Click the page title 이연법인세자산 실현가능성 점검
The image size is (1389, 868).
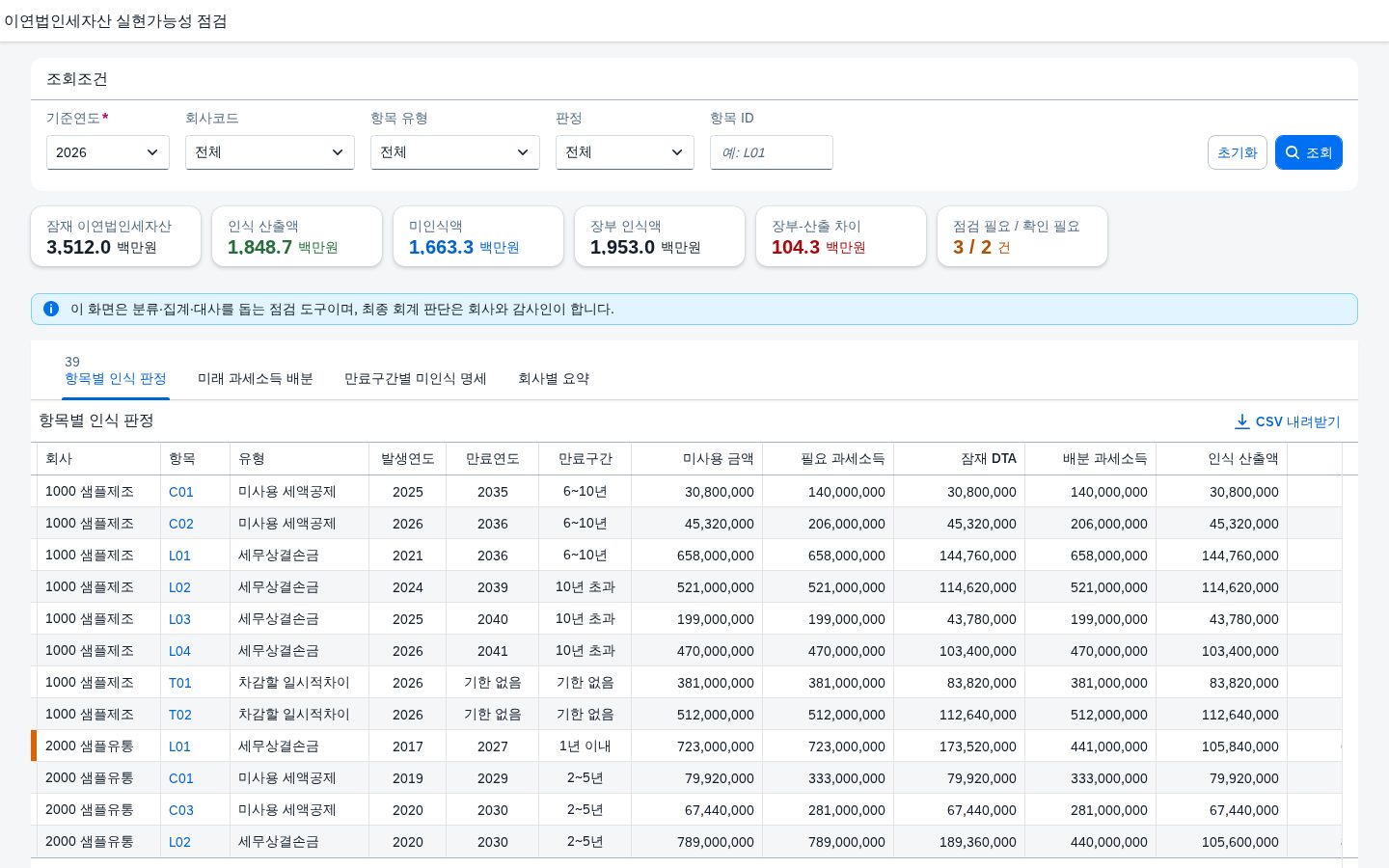click(x=116, y=21)
